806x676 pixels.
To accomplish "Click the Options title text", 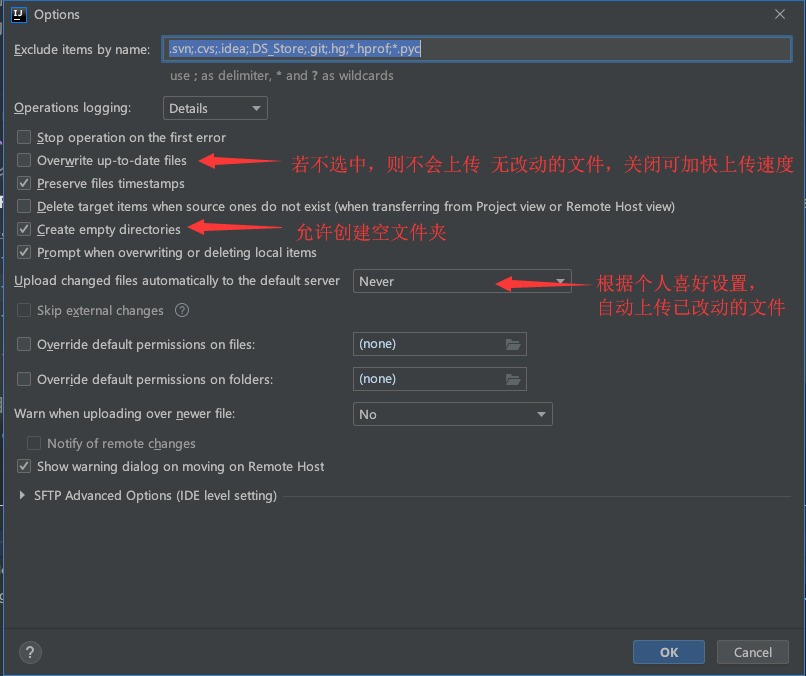I will 57,14.
